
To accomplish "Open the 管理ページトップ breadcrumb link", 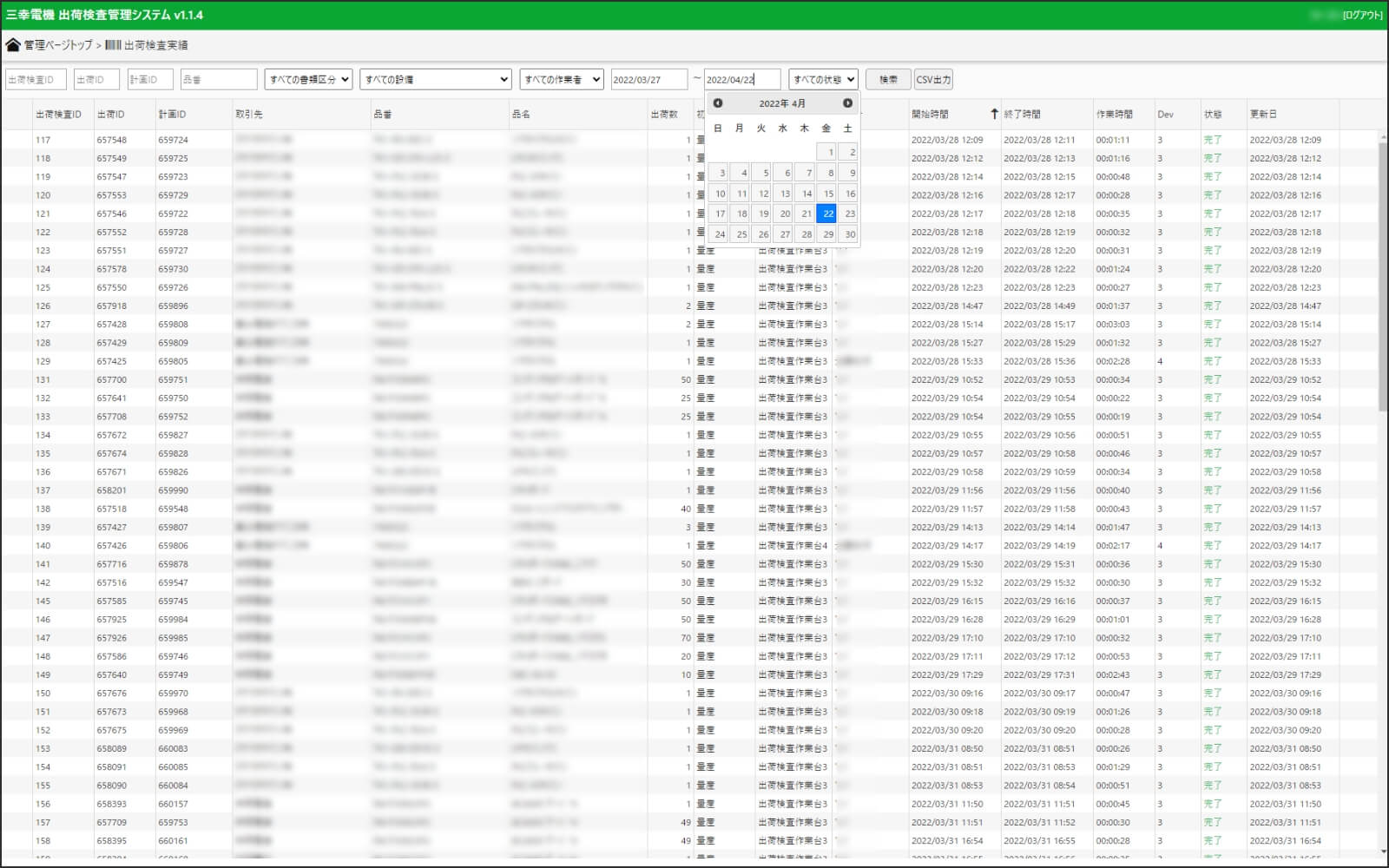I will pos(57,45).
